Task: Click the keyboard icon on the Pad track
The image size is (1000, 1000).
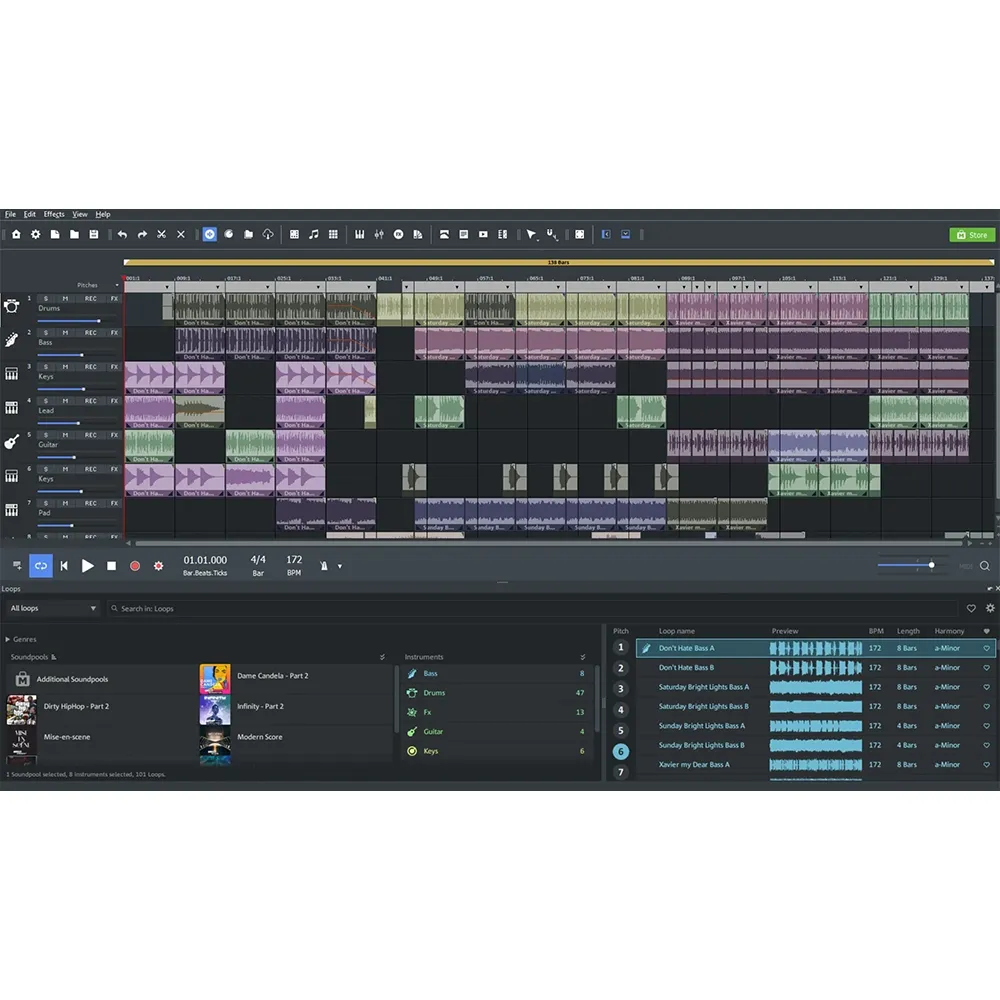Action: (x=11, y=510)
